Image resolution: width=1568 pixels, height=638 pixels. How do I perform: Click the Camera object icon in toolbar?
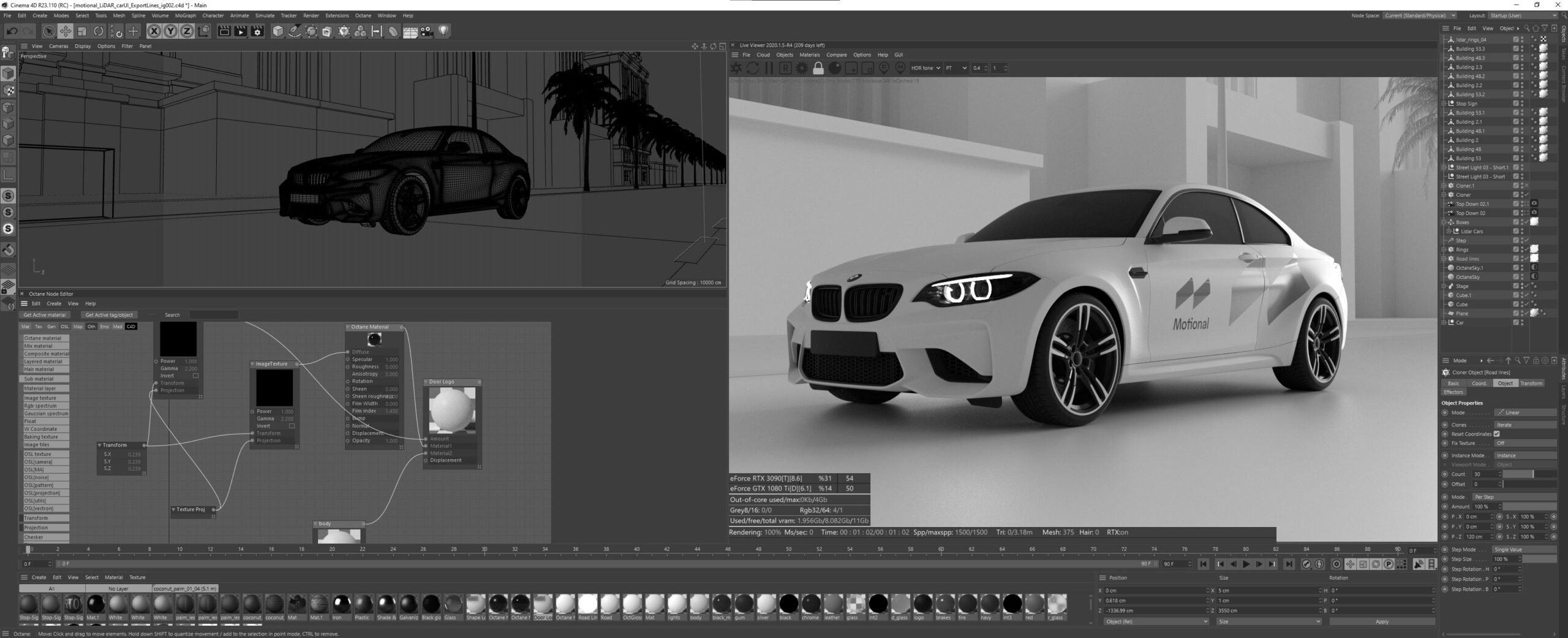[x=427, y=31]
